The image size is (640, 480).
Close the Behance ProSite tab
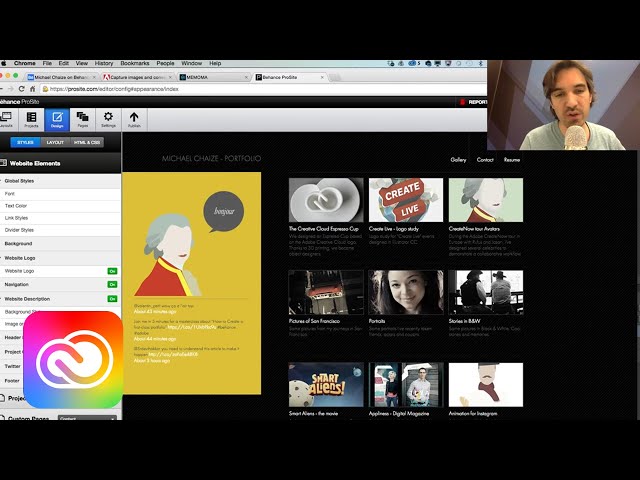pyautogui.click(x=322, y=77)
